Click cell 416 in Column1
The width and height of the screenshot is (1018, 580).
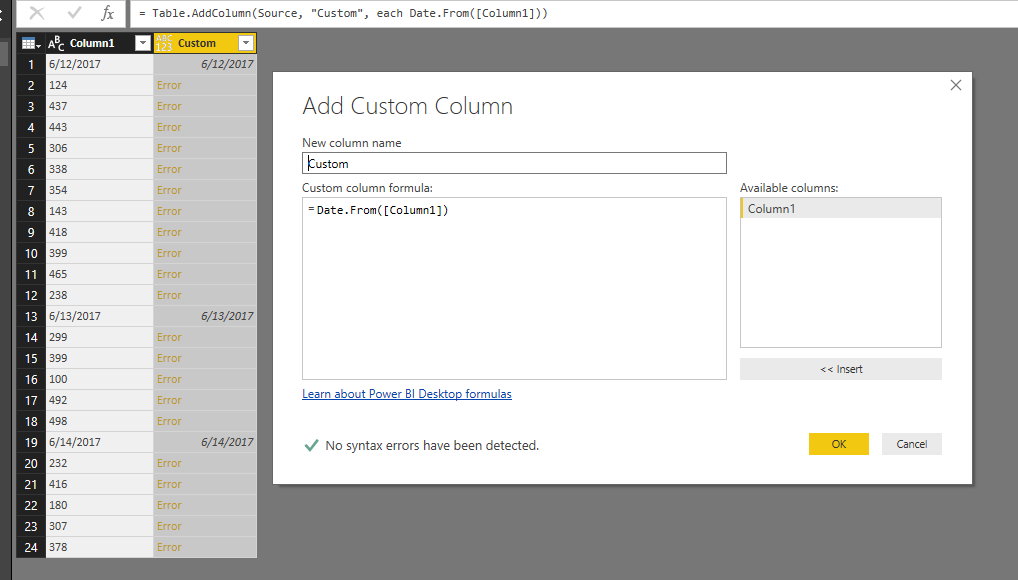[99, 484]
